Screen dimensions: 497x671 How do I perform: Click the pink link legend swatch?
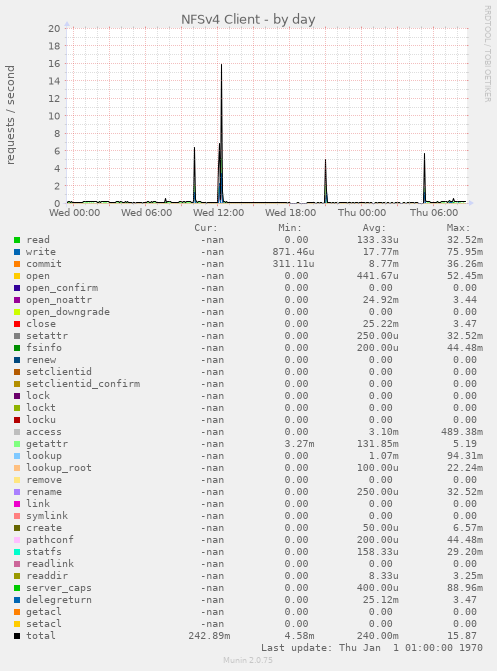pyautogui.click(x=17, y=504)
